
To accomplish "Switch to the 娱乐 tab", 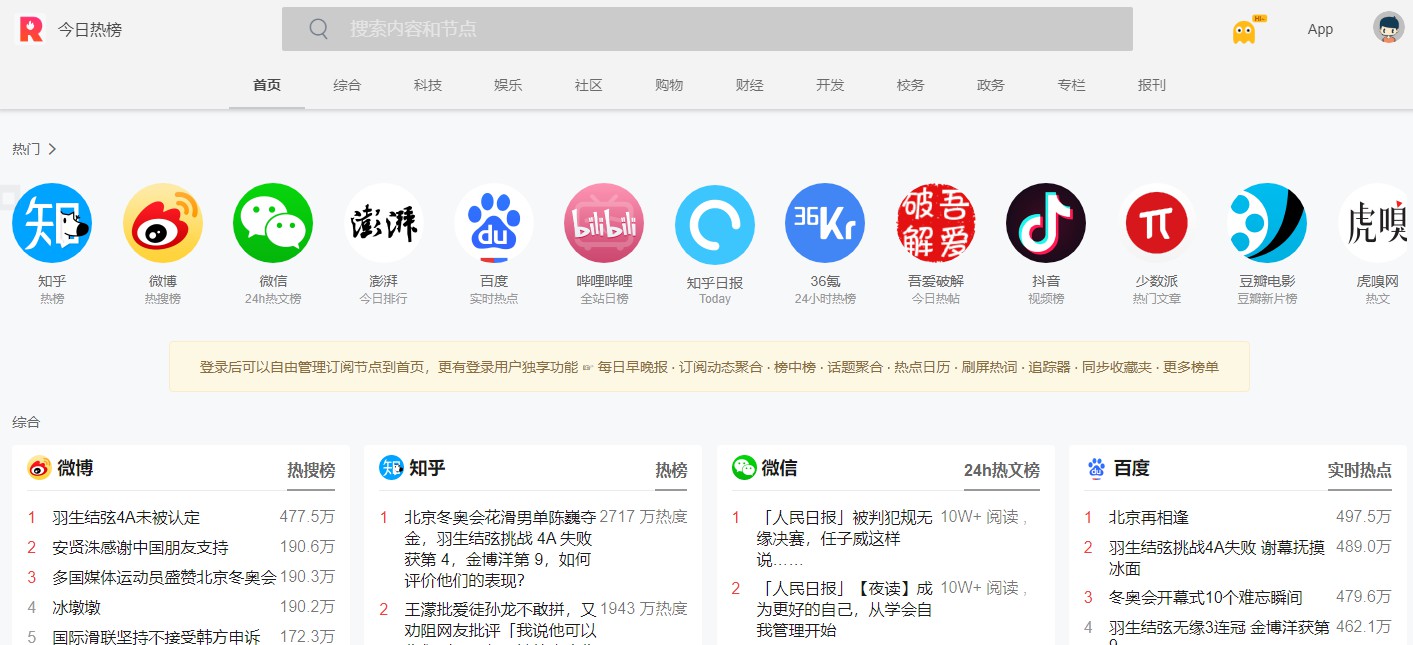I will point(508,85).
